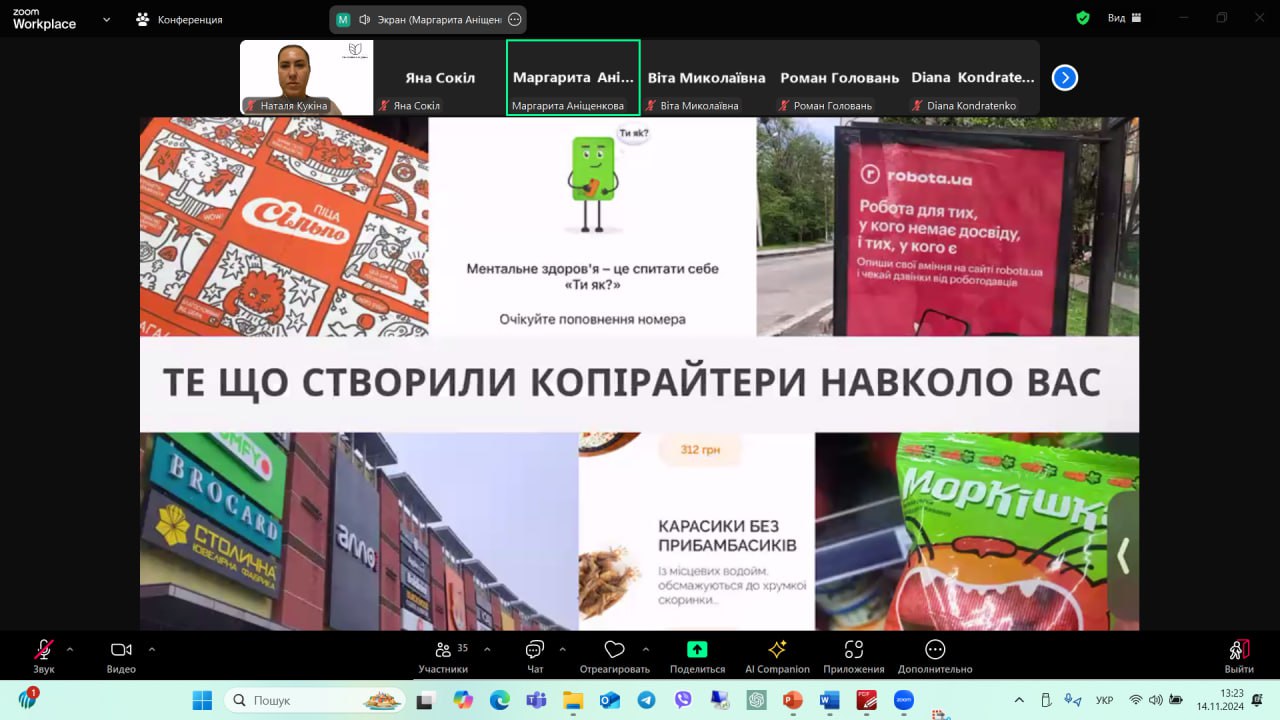Select Яна Сокіл participant tile
This screenshot has height=720, width=1280.
tap(440, 77)
